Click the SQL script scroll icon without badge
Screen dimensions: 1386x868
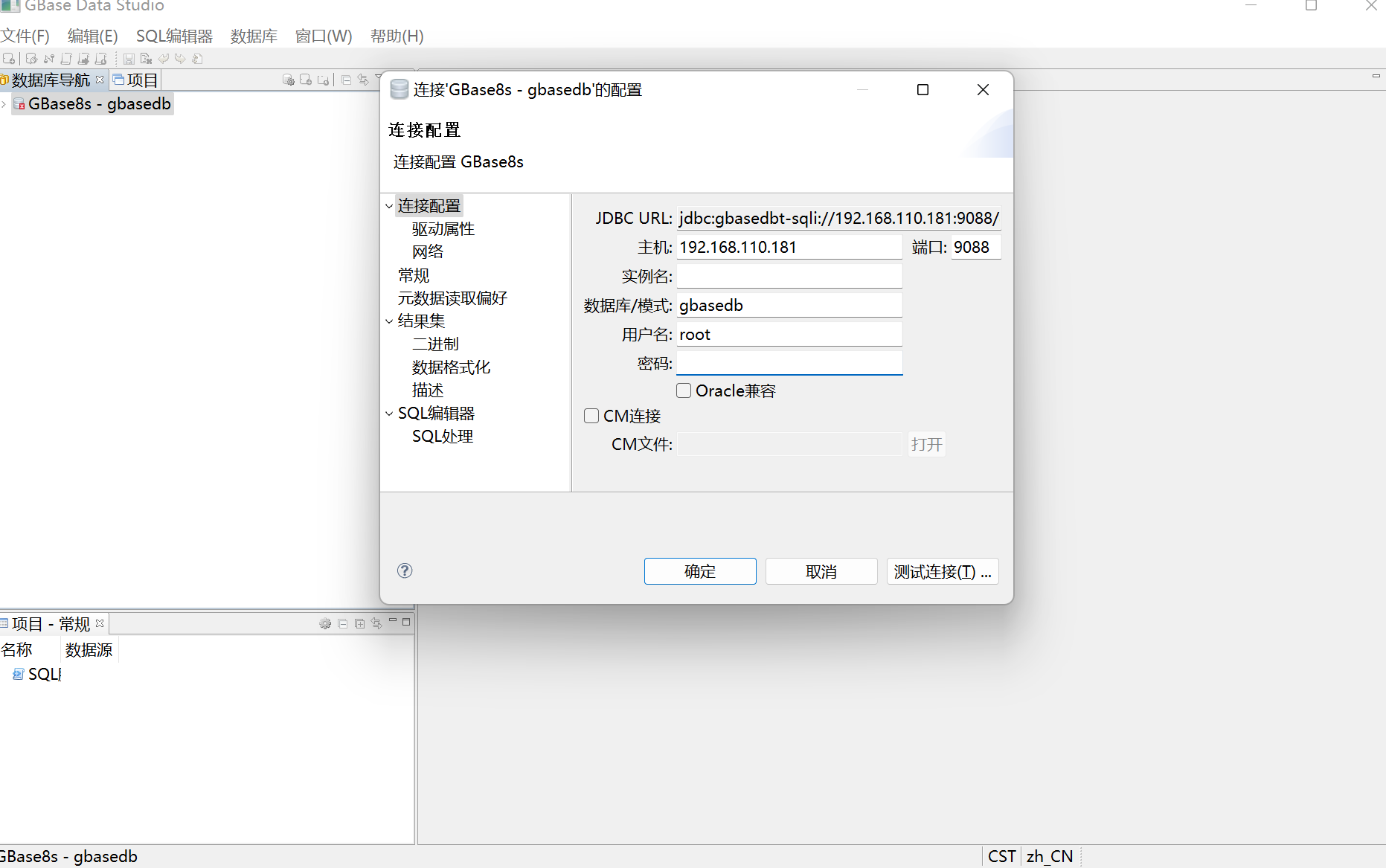point(66,59)
